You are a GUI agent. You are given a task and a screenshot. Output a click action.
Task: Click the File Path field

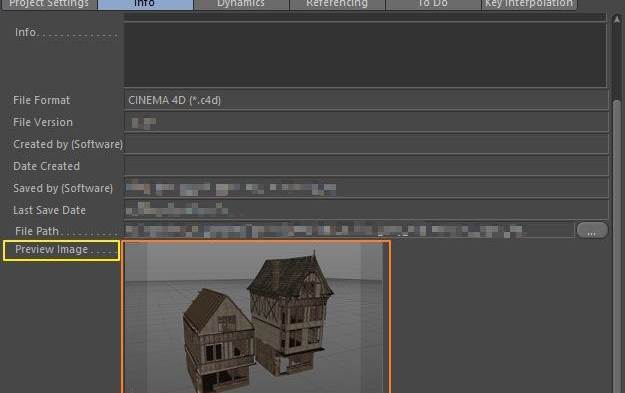tap(349, 230)
